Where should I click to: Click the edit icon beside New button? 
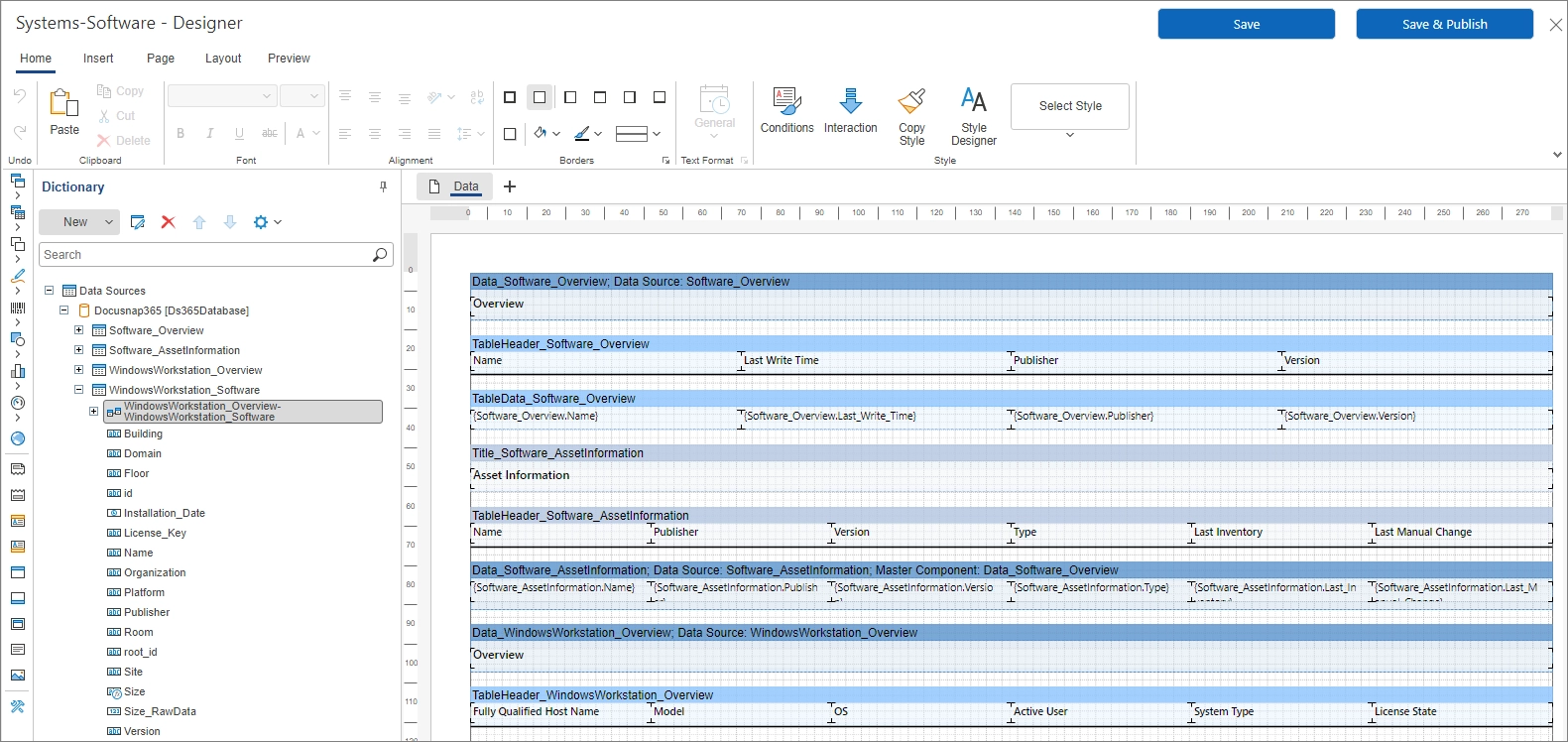pos(138,222)
